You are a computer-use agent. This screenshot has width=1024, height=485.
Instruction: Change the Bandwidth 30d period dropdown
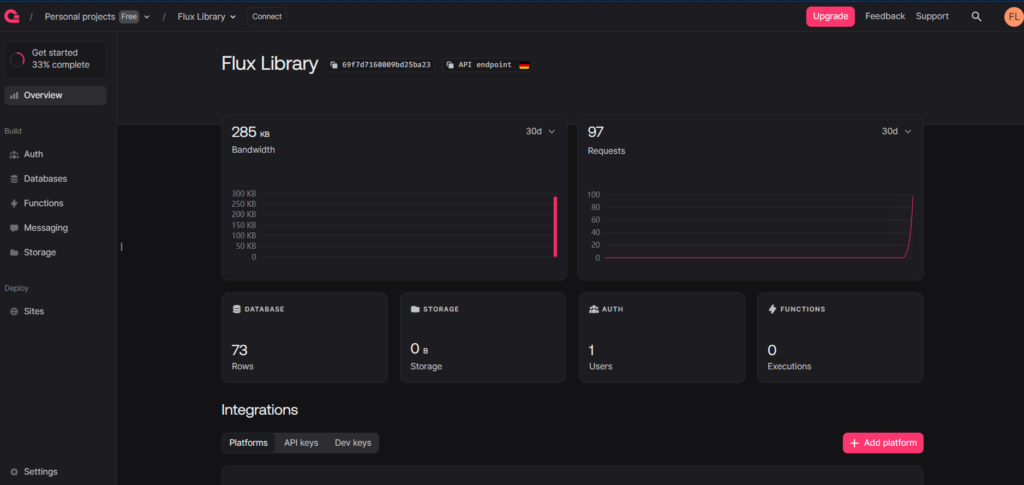click(541, 131)
